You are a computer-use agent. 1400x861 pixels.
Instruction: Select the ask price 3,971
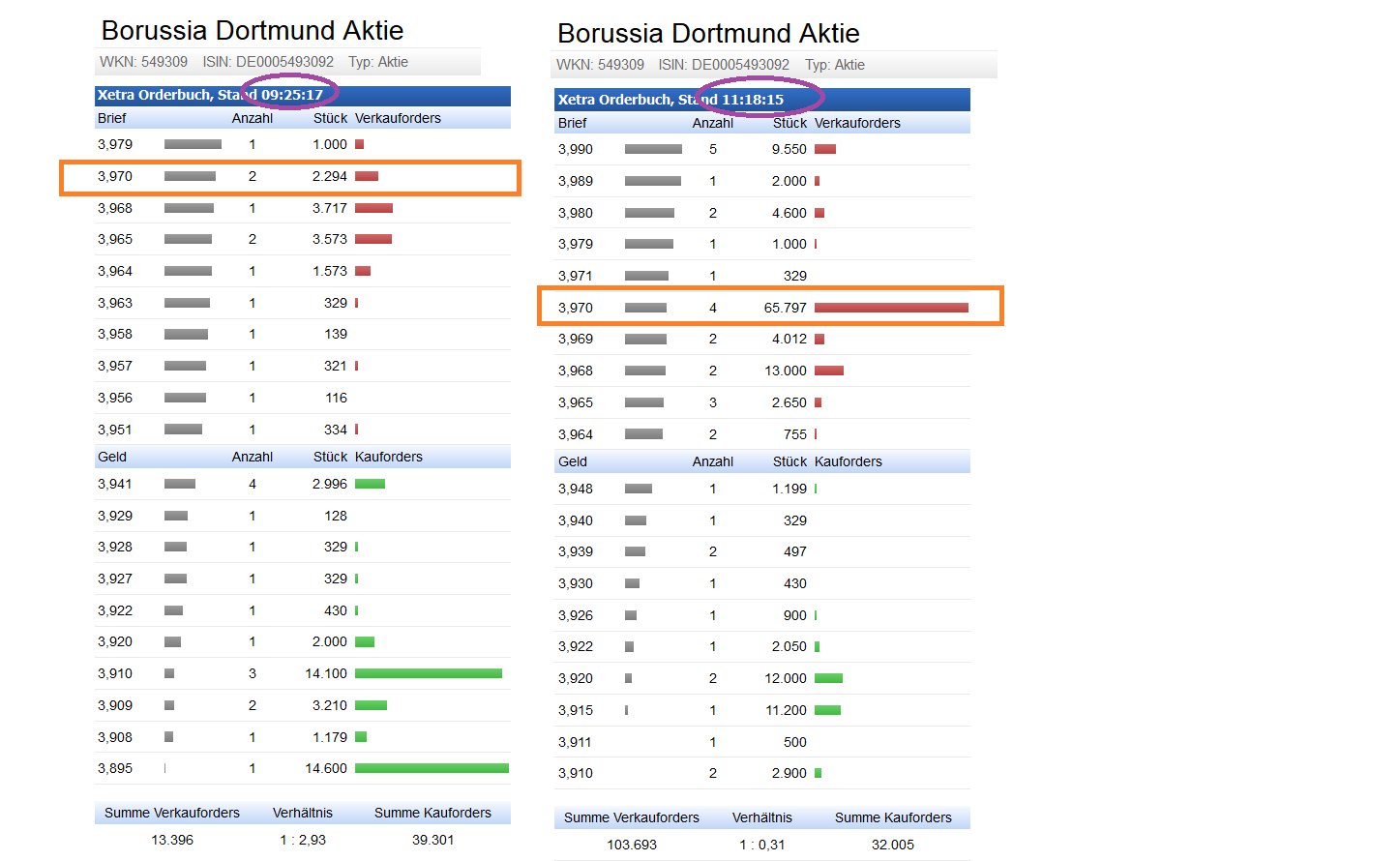[576, 276]
